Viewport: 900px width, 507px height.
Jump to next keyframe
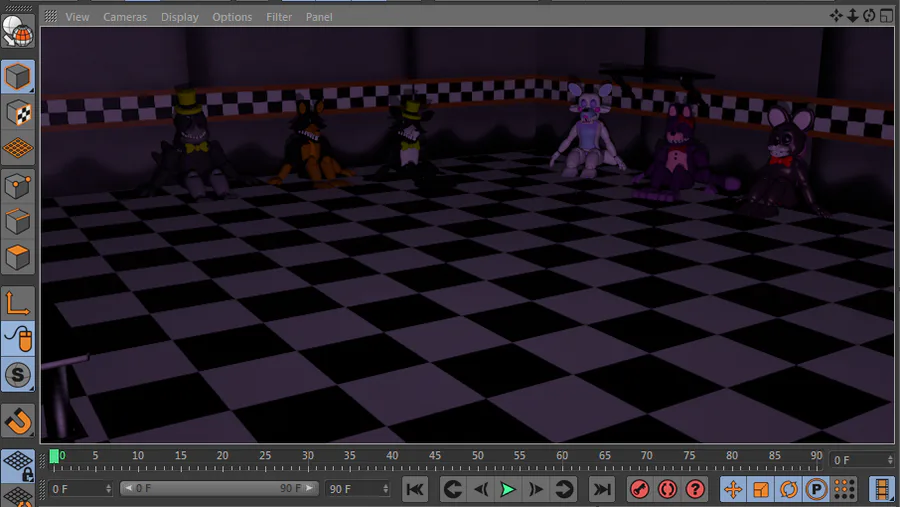click(x=563, y=489)
